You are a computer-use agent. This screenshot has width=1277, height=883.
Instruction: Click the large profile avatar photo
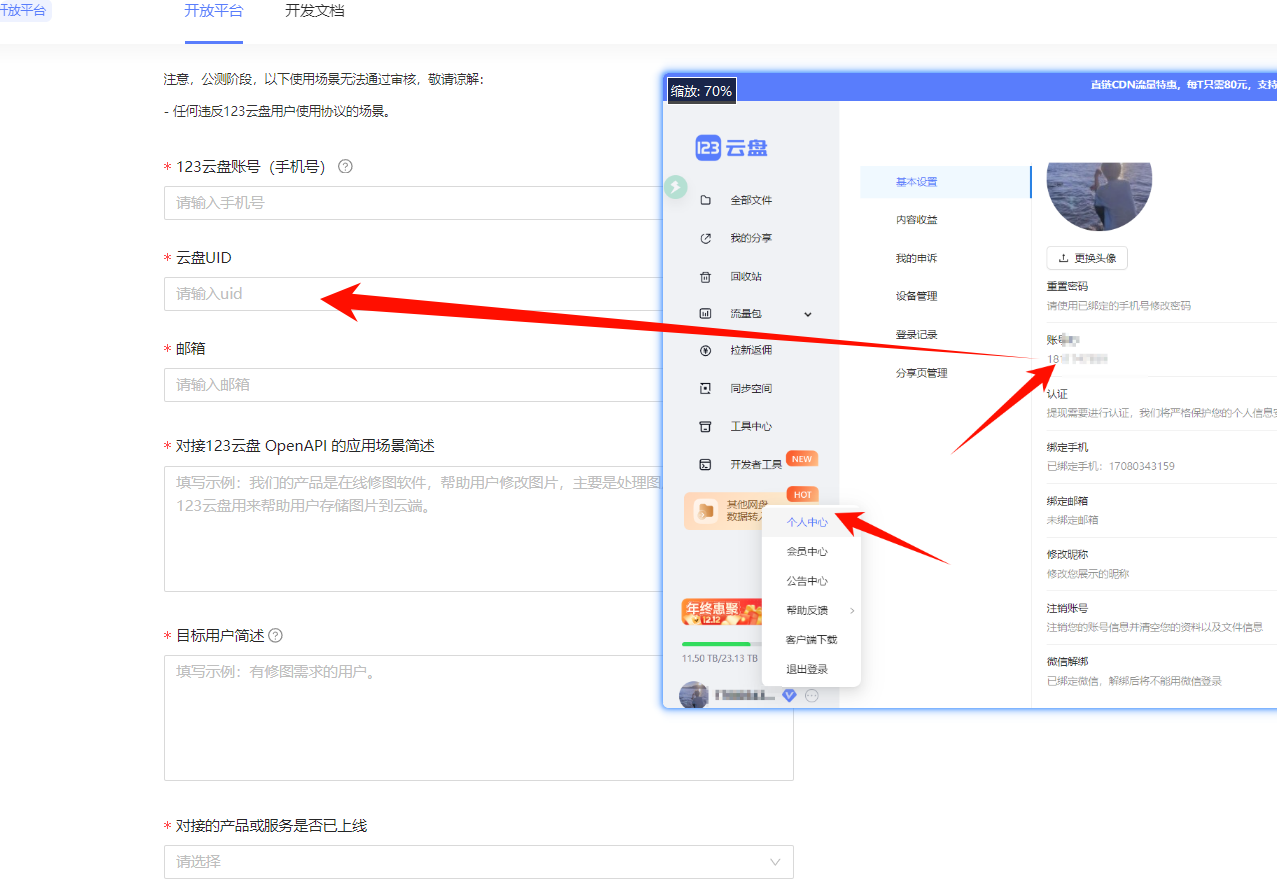(1099, 195)
